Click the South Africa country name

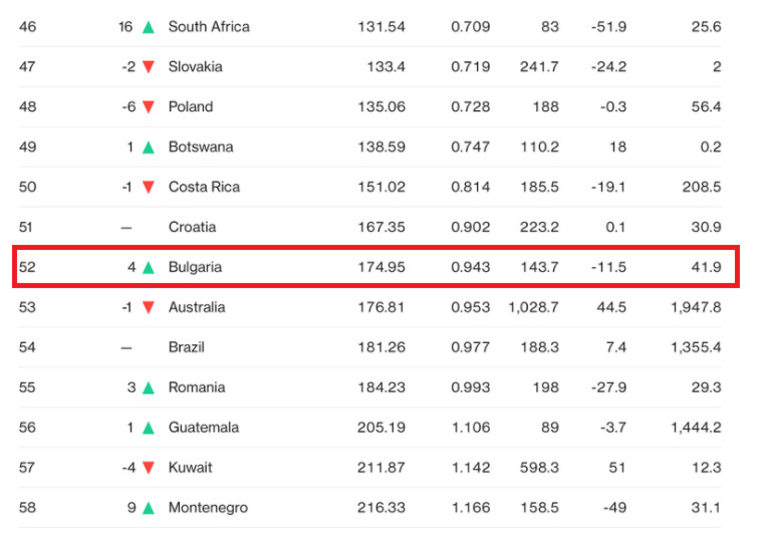pyautogui.click(x=209, y=26)
